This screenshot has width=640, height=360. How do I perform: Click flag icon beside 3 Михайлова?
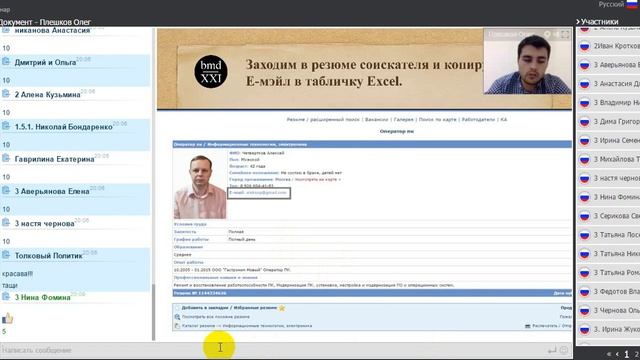pyautogui.click(x=584, y=159)
